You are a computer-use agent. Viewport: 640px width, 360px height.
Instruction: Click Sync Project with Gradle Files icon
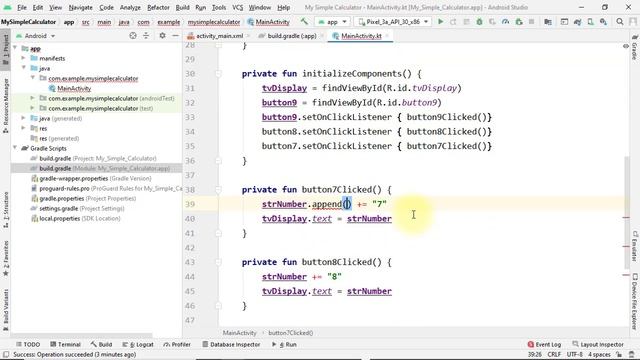578,22
